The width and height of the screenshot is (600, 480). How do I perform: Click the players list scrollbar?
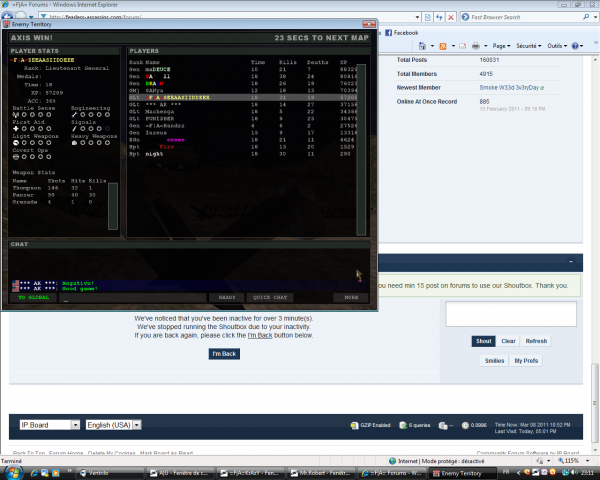[x=361, y=149]
